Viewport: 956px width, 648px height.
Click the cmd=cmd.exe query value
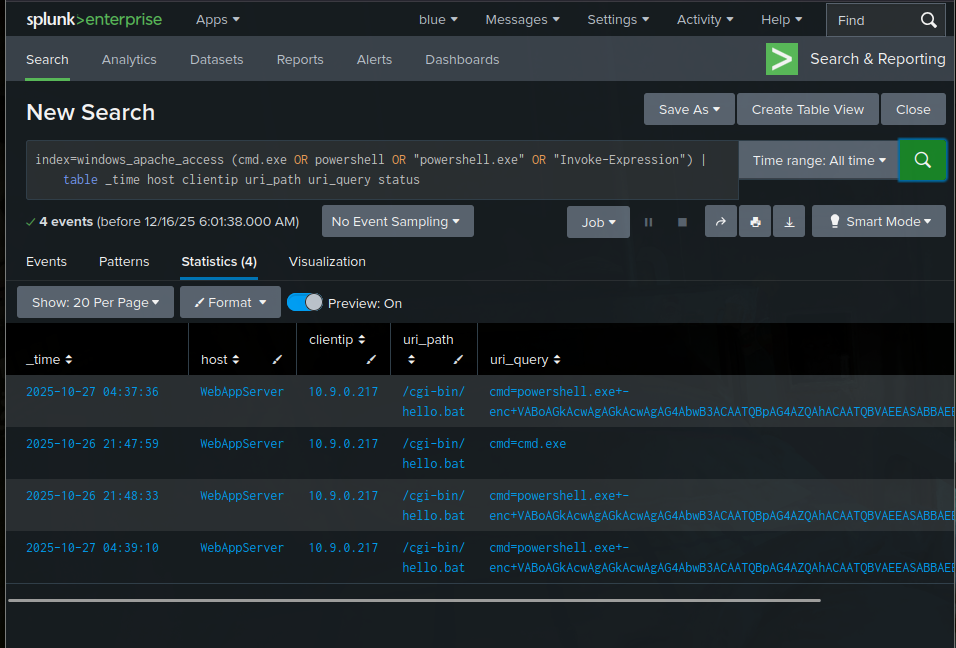click(x=527, y=444)
